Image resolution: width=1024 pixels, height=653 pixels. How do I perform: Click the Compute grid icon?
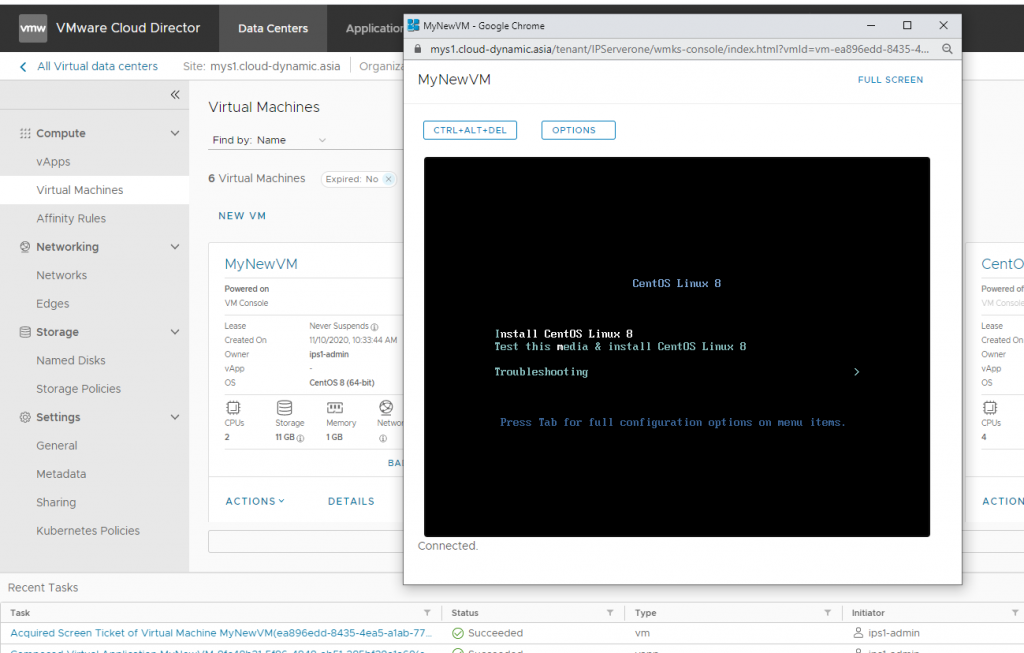25,133
